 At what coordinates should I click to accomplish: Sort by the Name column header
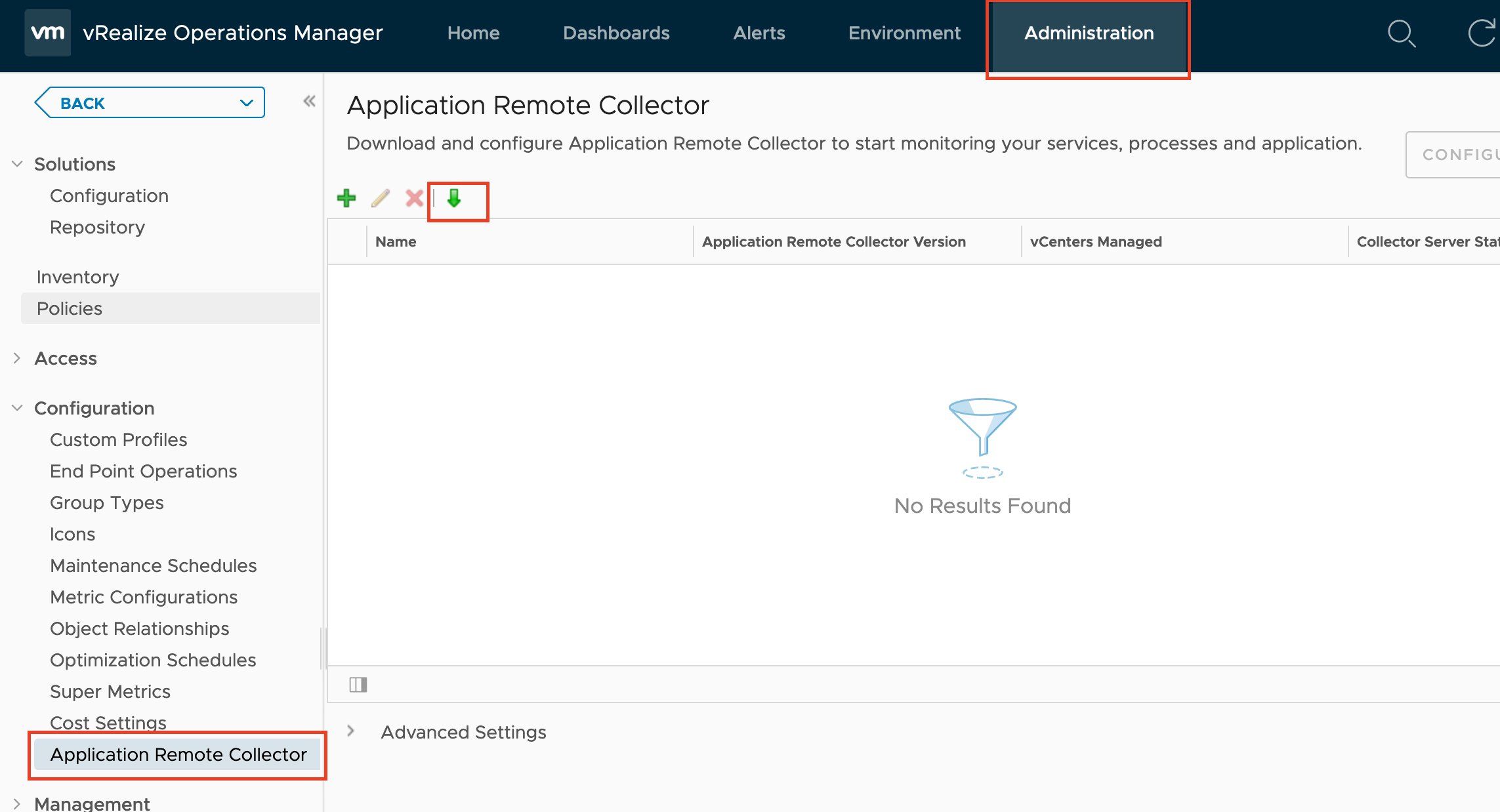396,241
